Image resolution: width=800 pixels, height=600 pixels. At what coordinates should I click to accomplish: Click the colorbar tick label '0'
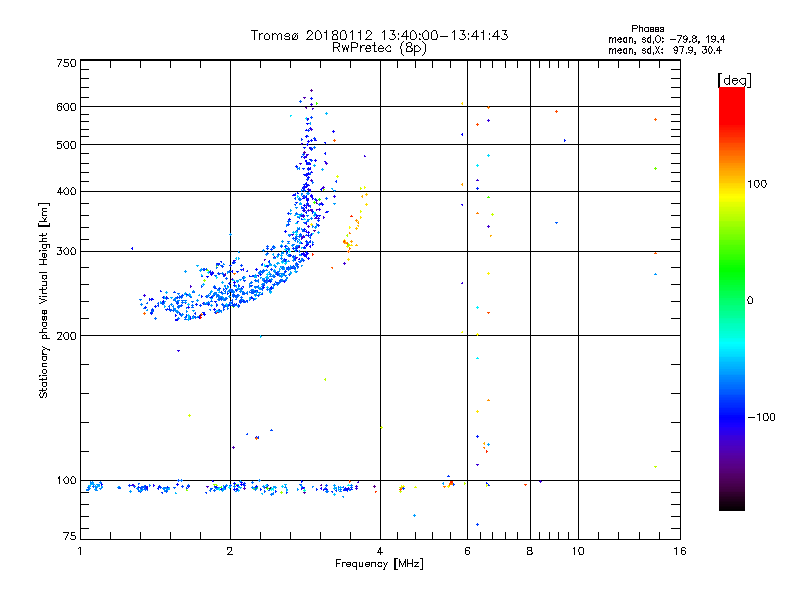[x=750, y=301]
